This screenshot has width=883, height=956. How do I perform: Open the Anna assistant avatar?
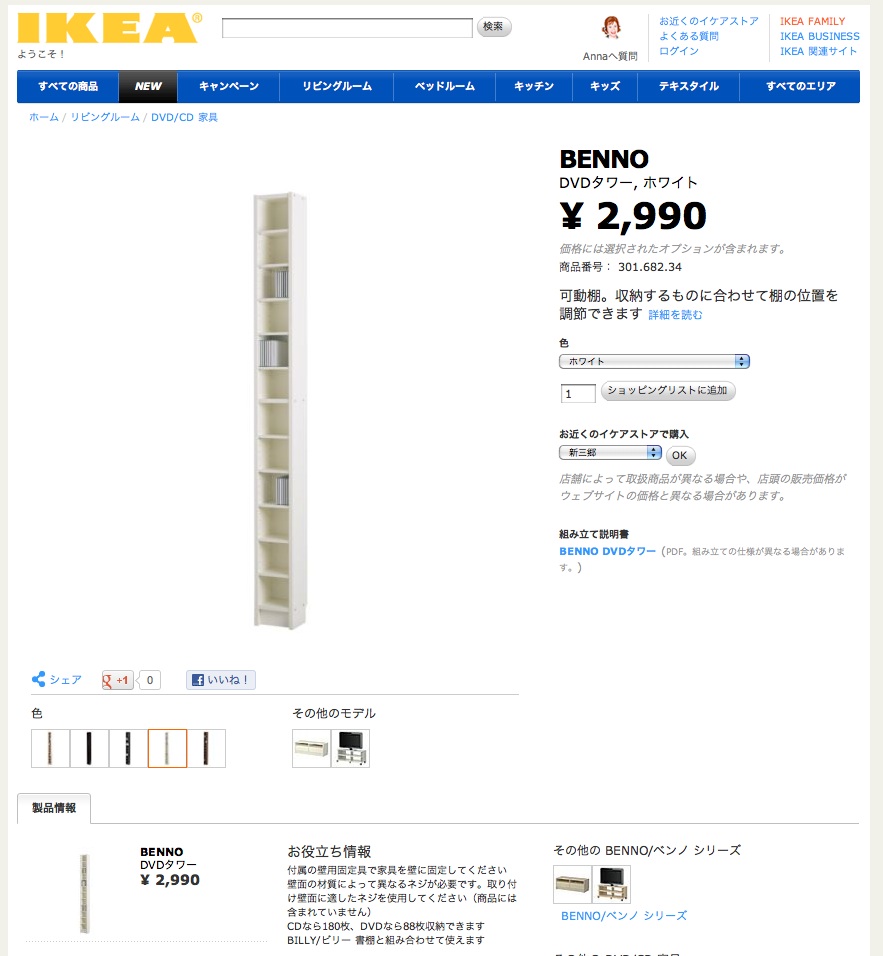click(611, 28)
